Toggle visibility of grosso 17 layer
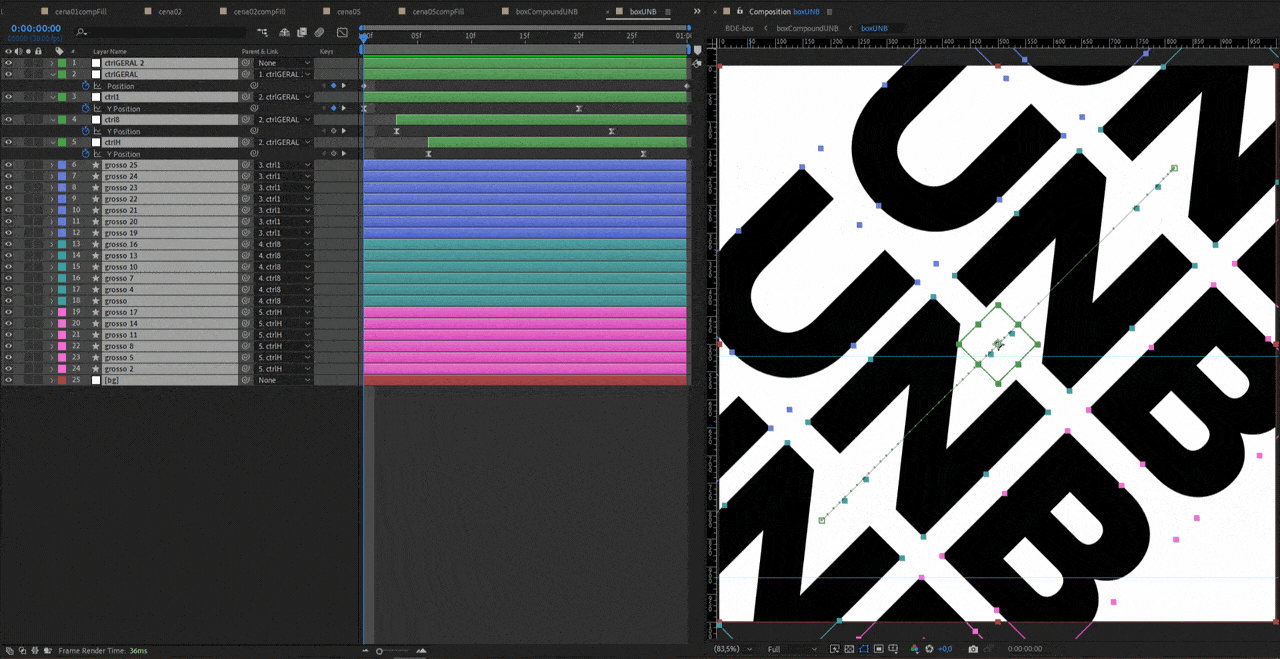Screen dimensions: 1280x659 point(8,312)
